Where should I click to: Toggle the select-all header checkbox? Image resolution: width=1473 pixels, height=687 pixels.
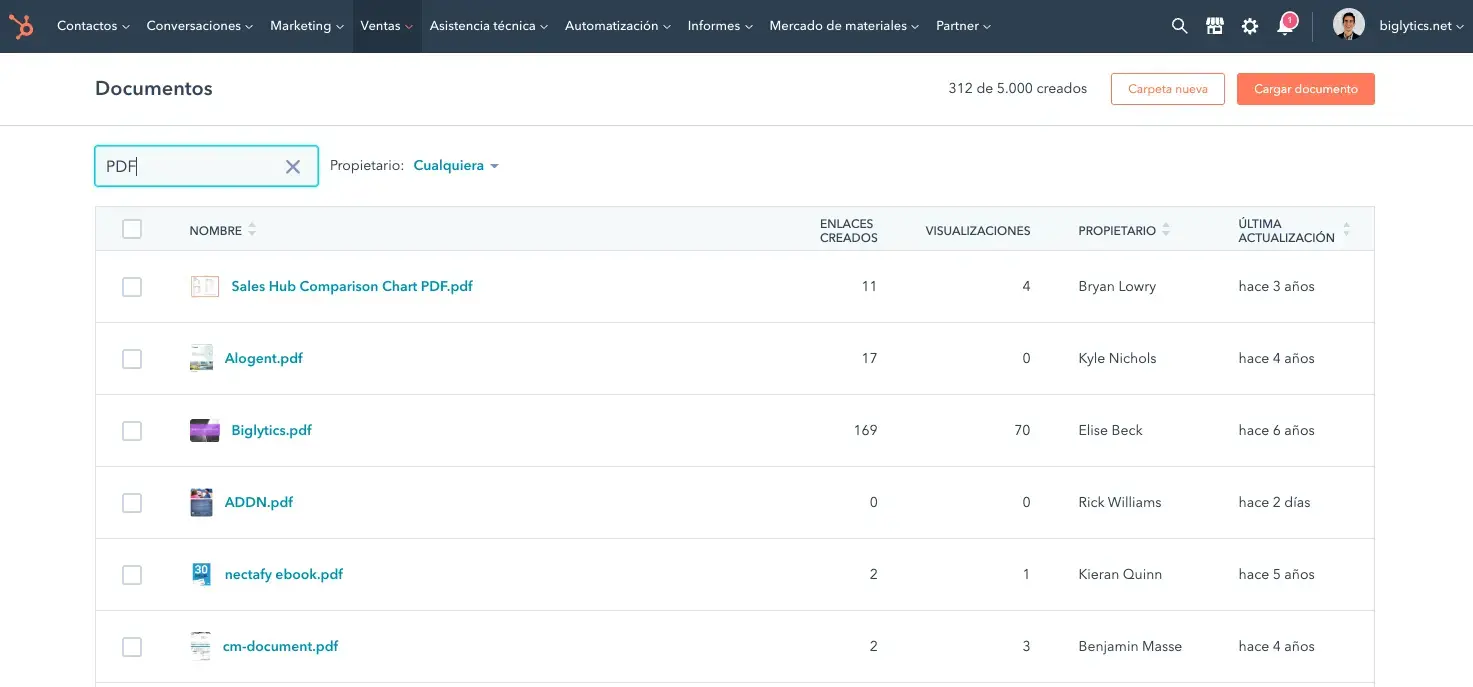(132, 229)
